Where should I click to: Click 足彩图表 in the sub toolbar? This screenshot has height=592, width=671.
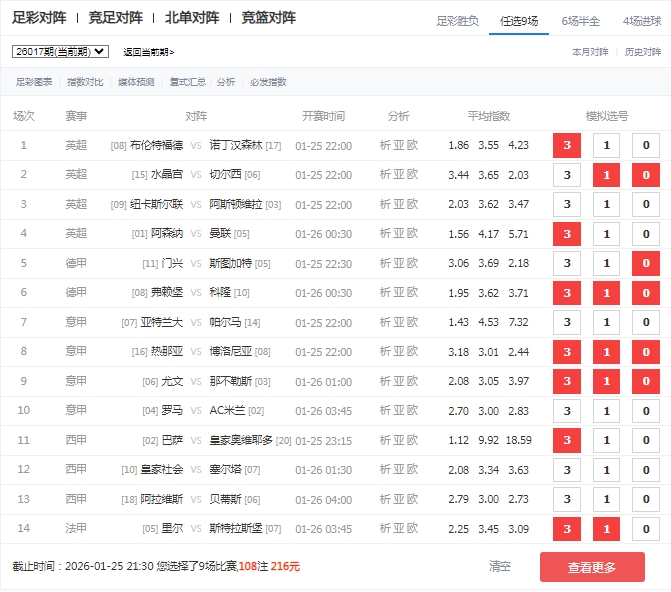[x=34, y=82]
